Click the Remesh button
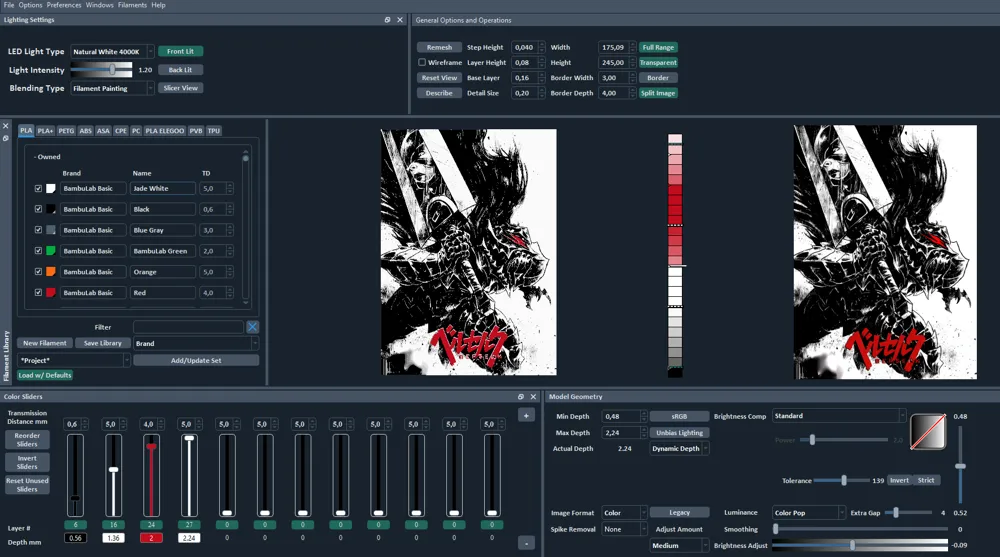This screenshot has width=1000, height=557. point(439,47)
